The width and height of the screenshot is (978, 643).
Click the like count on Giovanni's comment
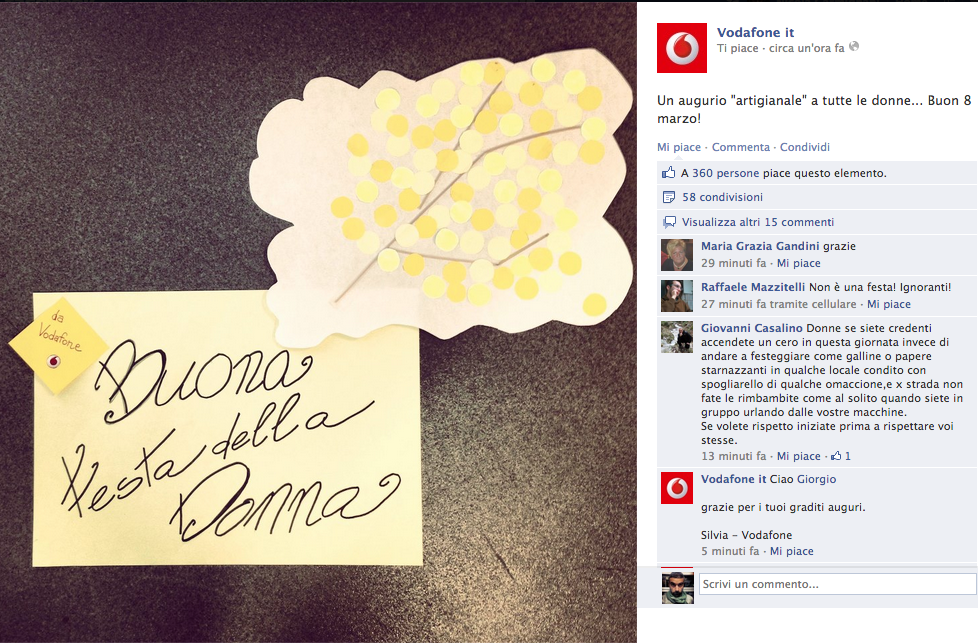841,456
